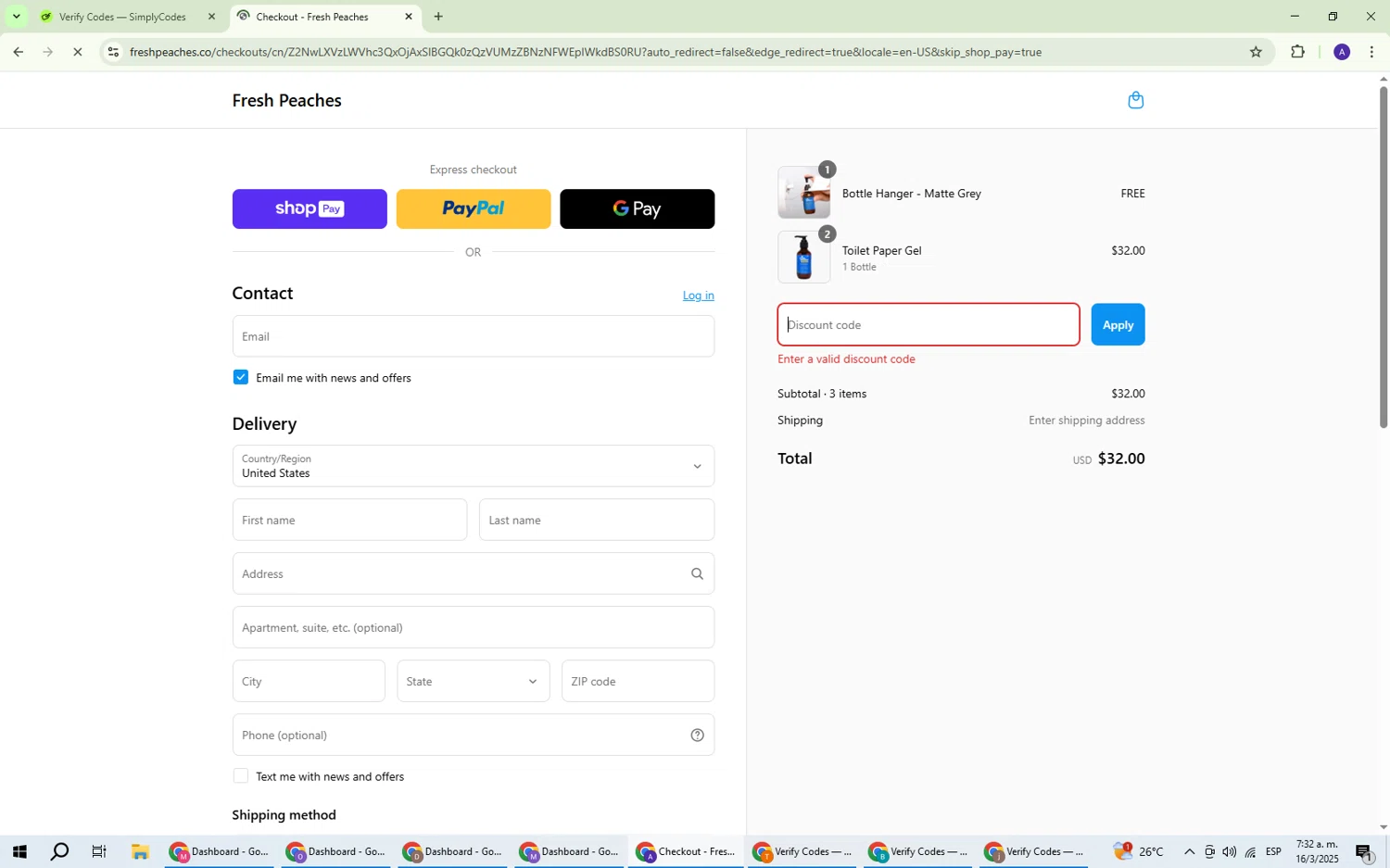Close the Checkout - Fresh Peaches tab

click(409, 17)
